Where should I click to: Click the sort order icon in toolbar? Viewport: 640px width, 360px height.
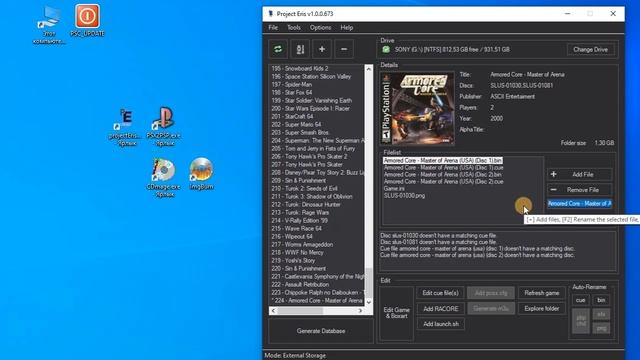[300, 49]
